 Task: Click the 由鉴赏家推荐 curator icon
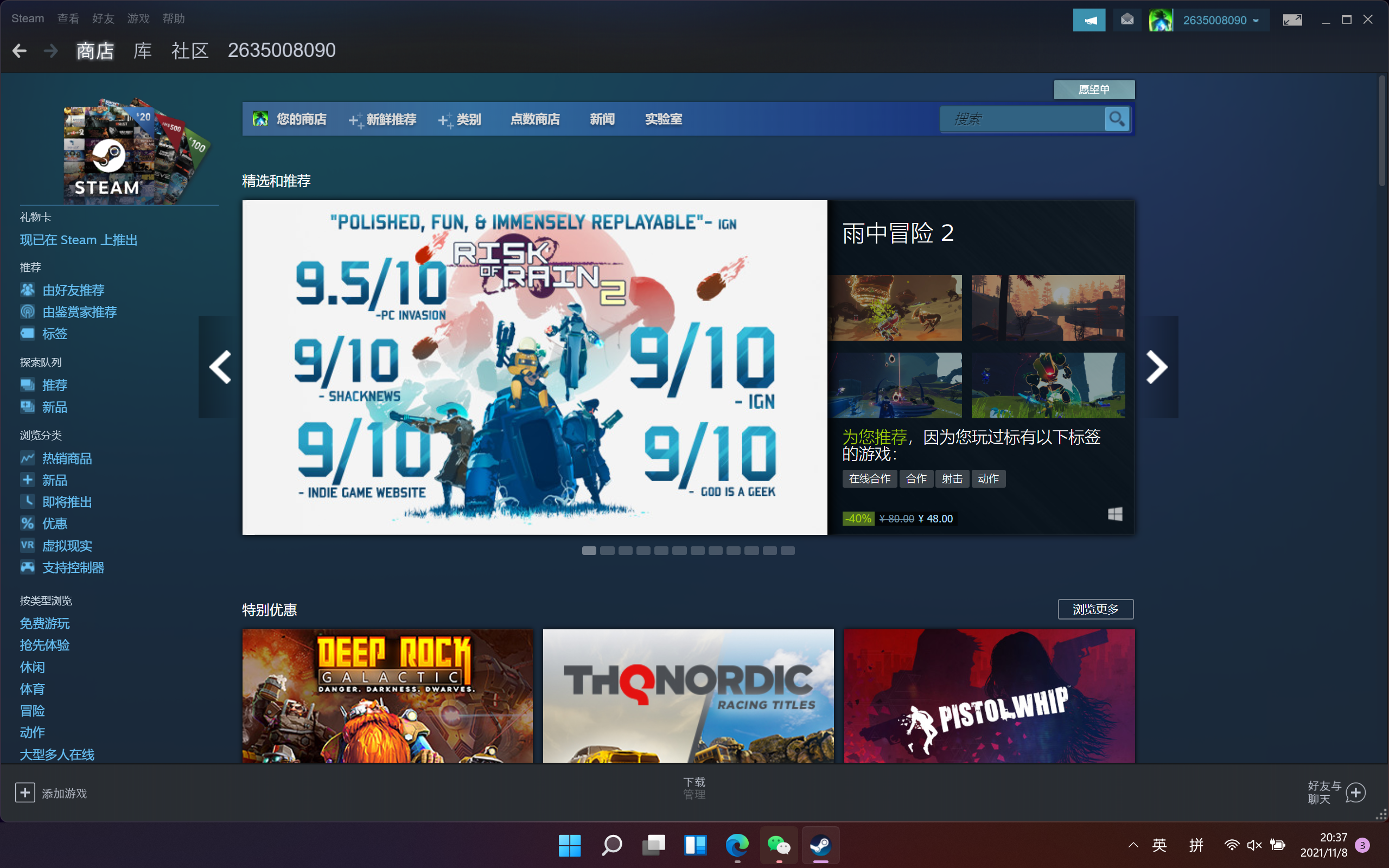[28, 312]
